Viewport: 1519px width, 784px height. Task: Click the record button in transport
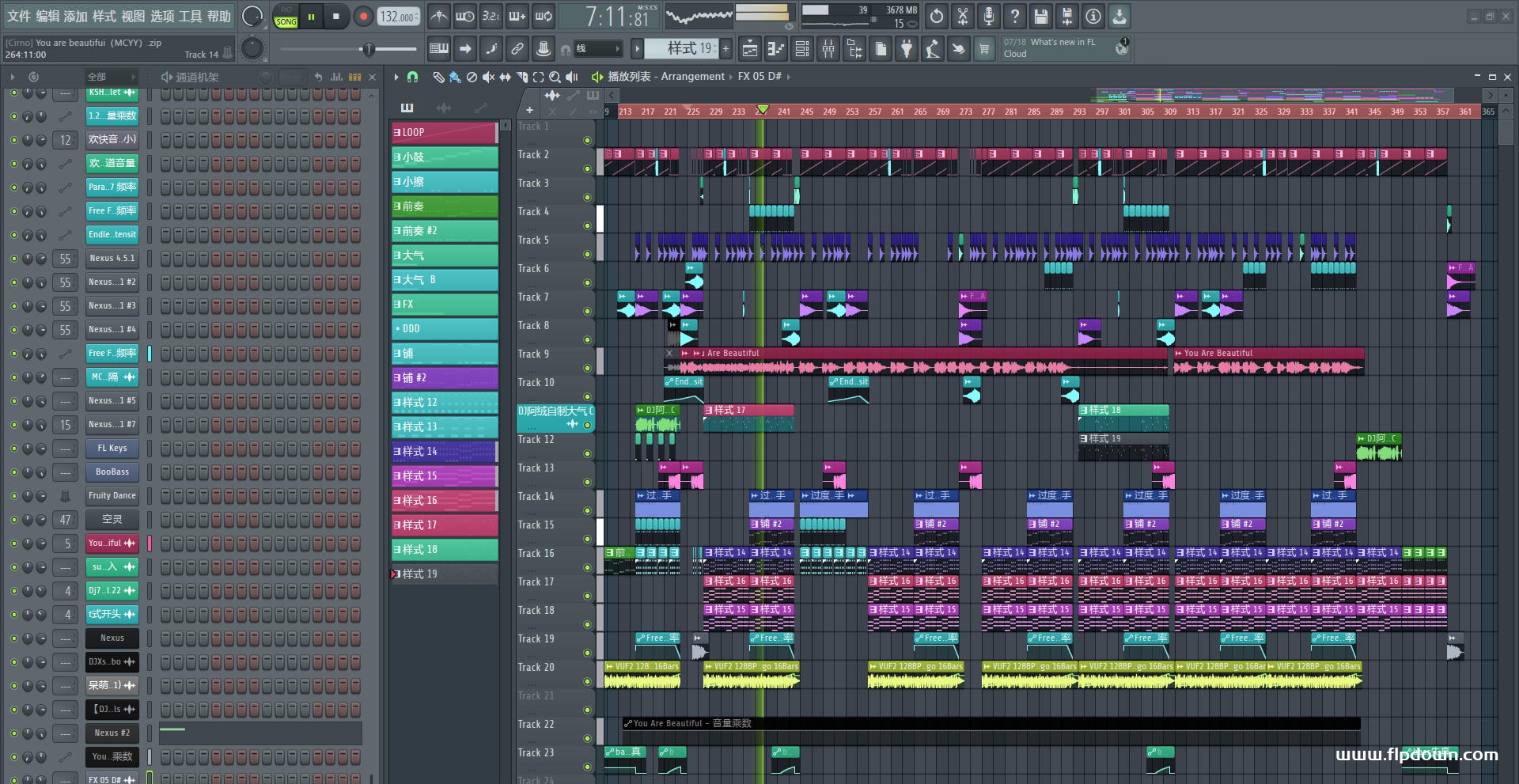pos(363,17)
